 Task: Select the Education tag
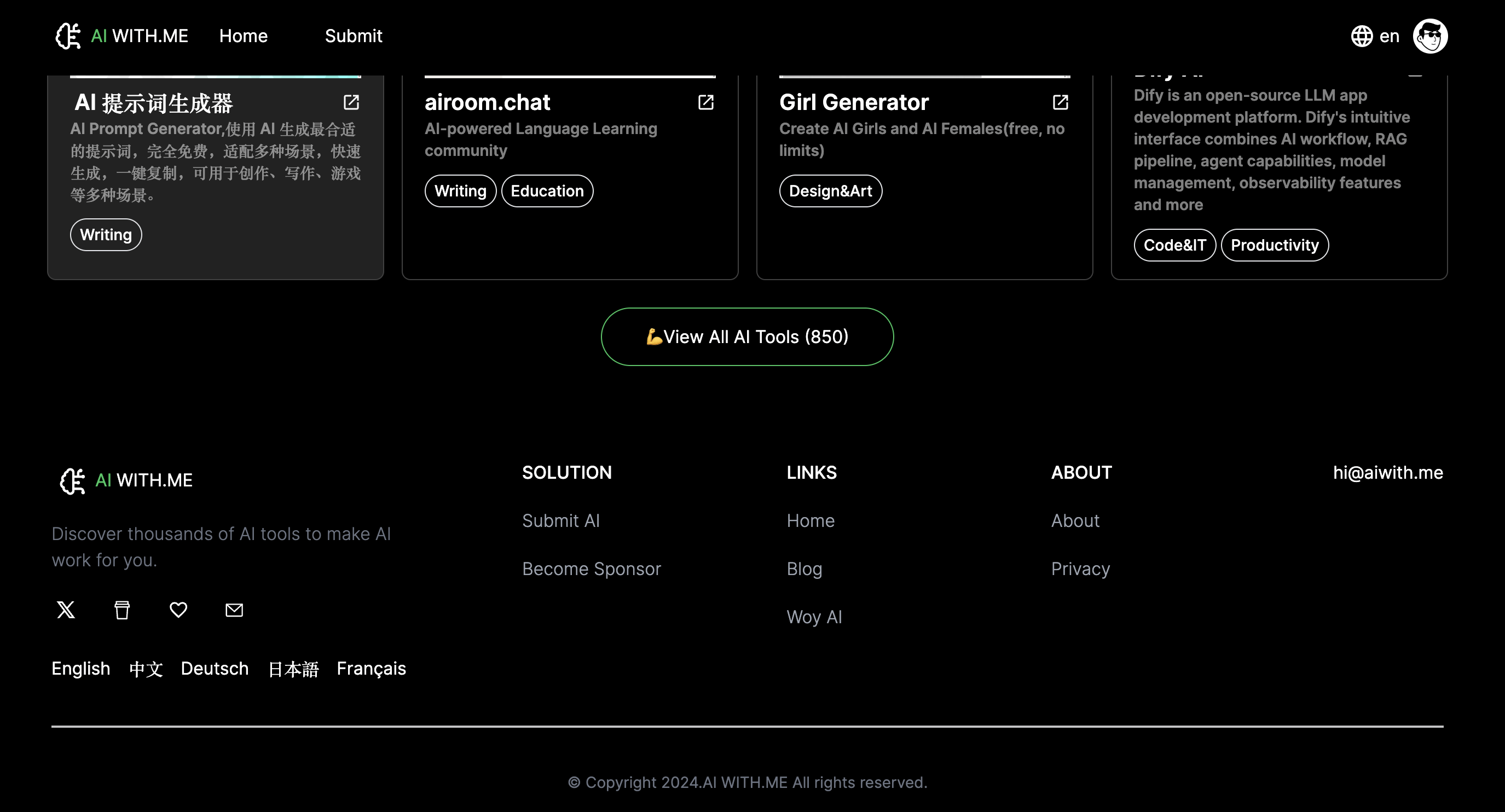coord(547,191)
